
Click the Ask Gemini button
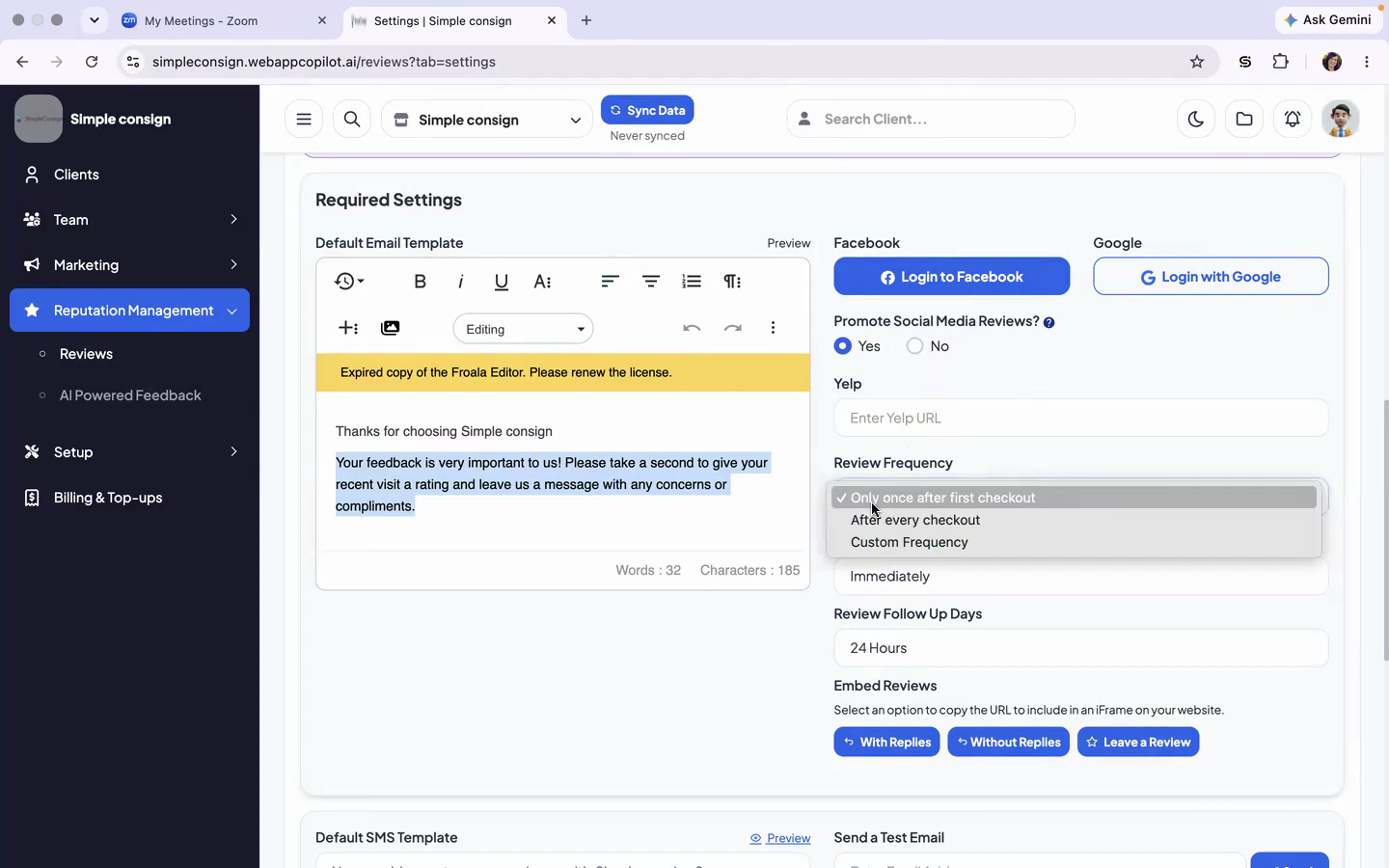1328,20
